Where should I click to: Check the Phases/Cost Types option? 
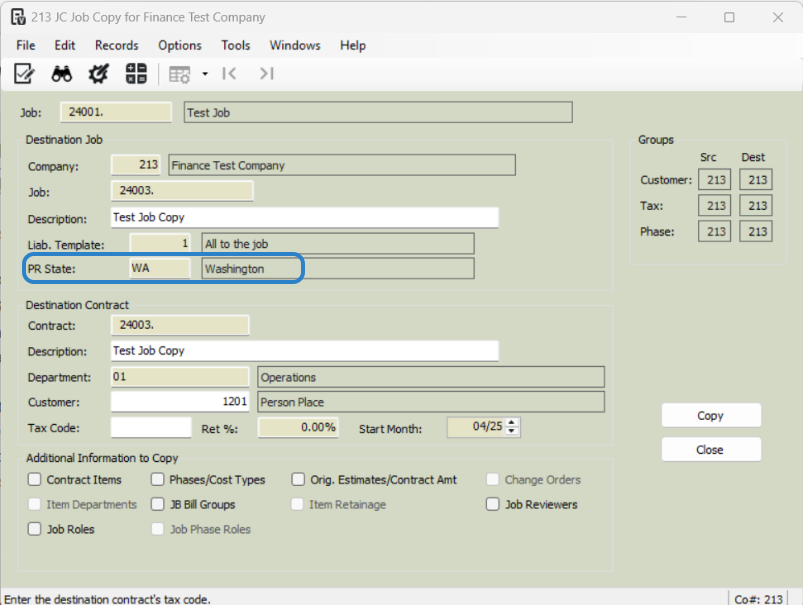[x=157, y=479]
